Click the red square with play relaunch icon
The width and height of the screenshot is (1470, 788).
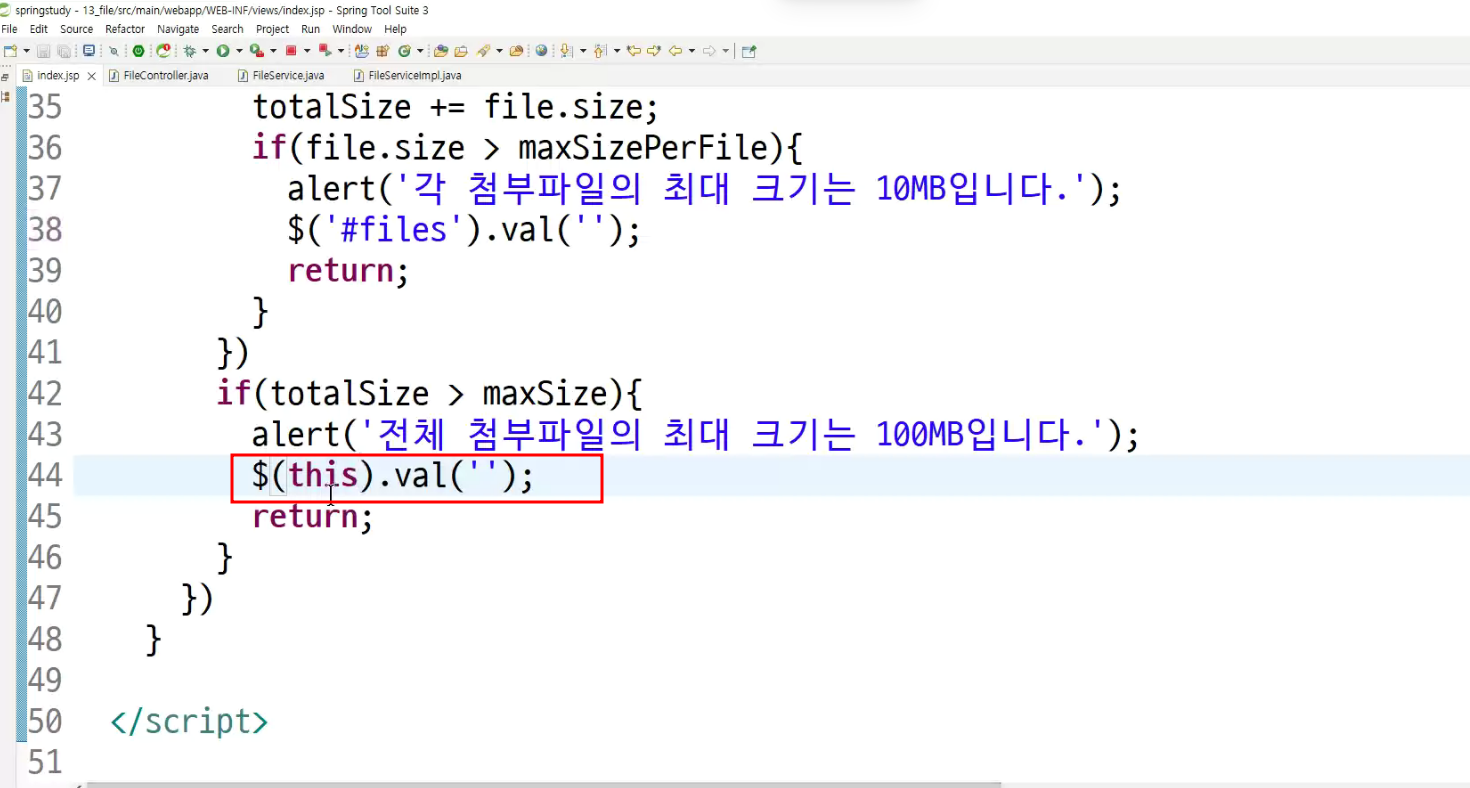click(x=324, y=50)
